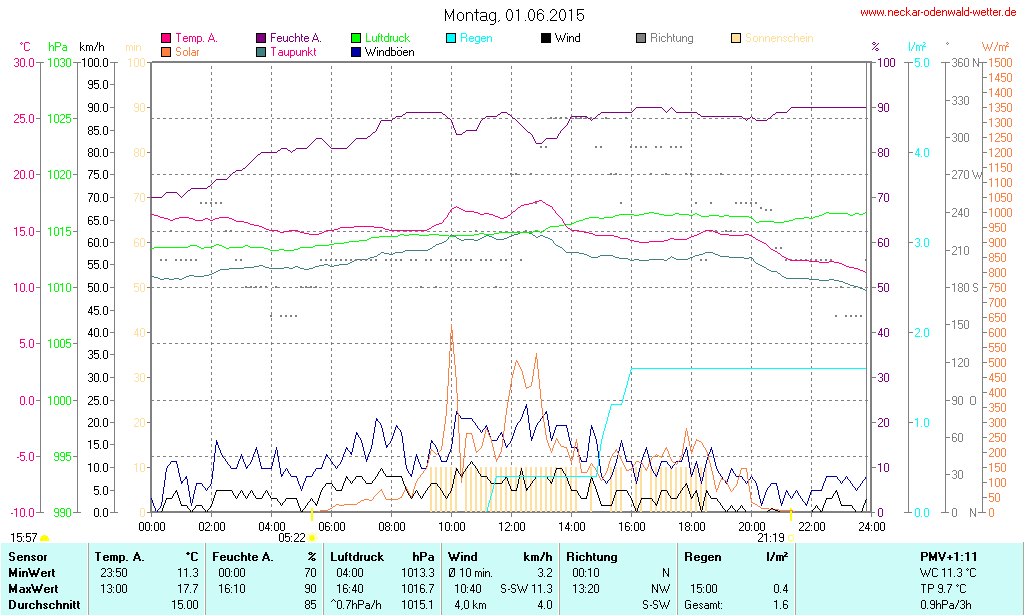The image size is (1024, 615).
Task: Click the teal Taupunkt legend swatch
Action: pyautogui.click(x=261, y=51)
